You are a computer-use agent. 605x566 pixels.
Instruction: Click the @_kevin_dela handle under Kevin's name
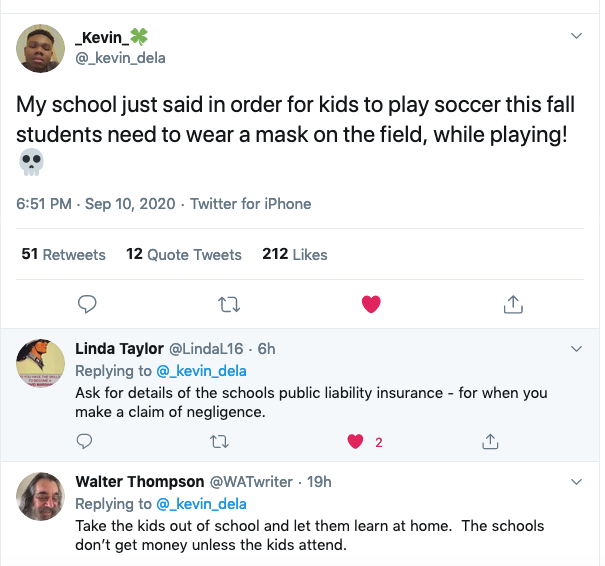click(121, 57)
